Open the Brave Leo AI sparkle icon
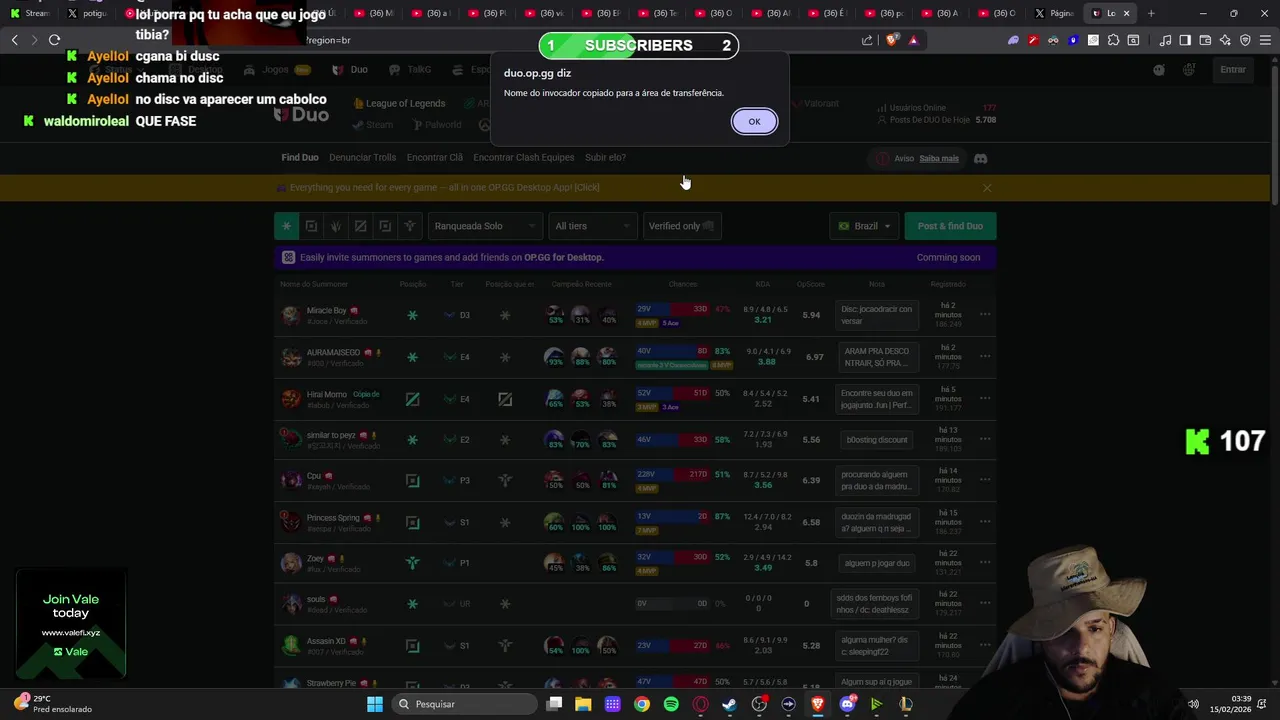 pos(1225,40)
